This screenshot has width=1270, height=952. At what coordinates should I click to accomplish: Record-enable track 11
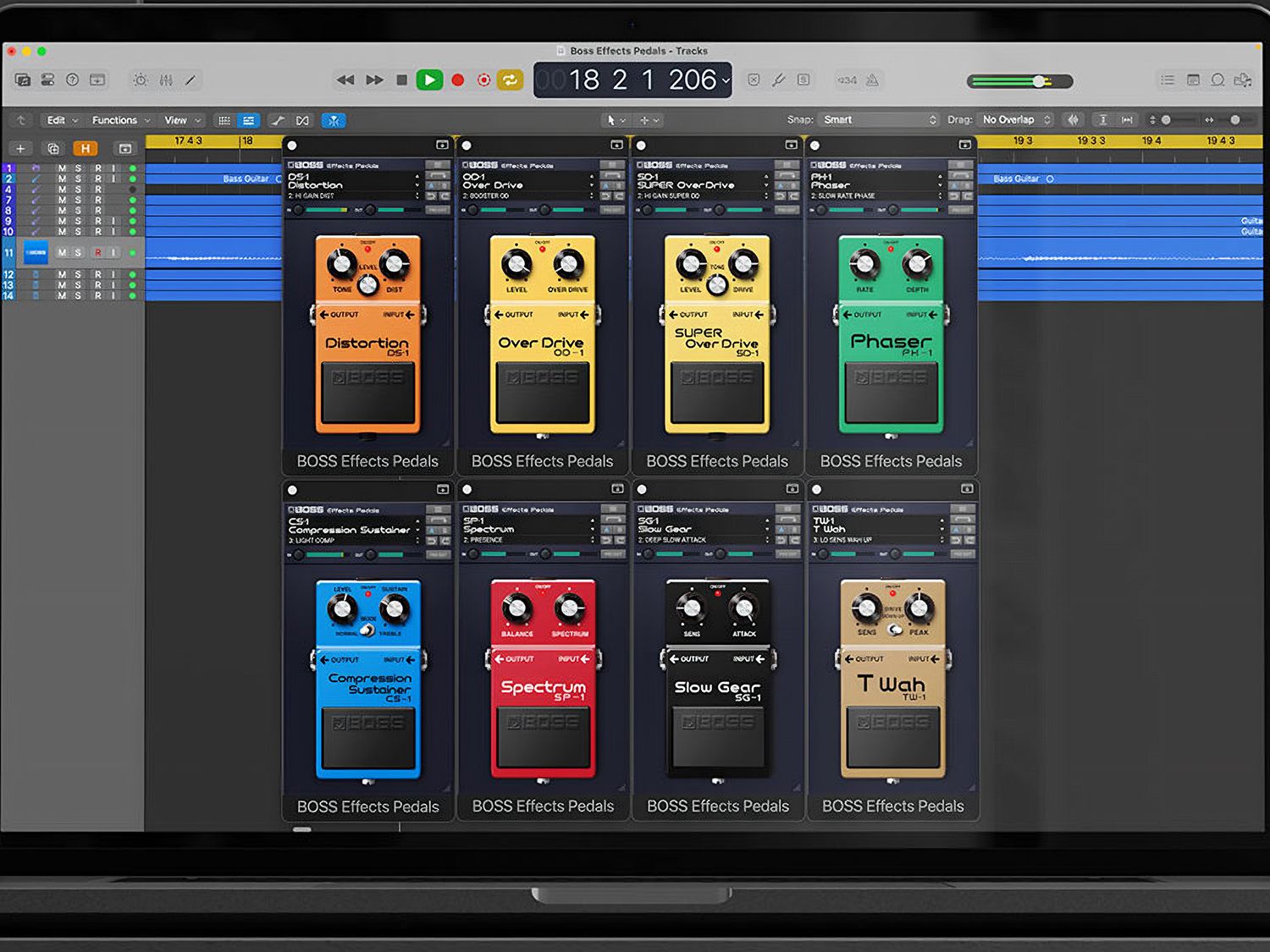[98, 252]
